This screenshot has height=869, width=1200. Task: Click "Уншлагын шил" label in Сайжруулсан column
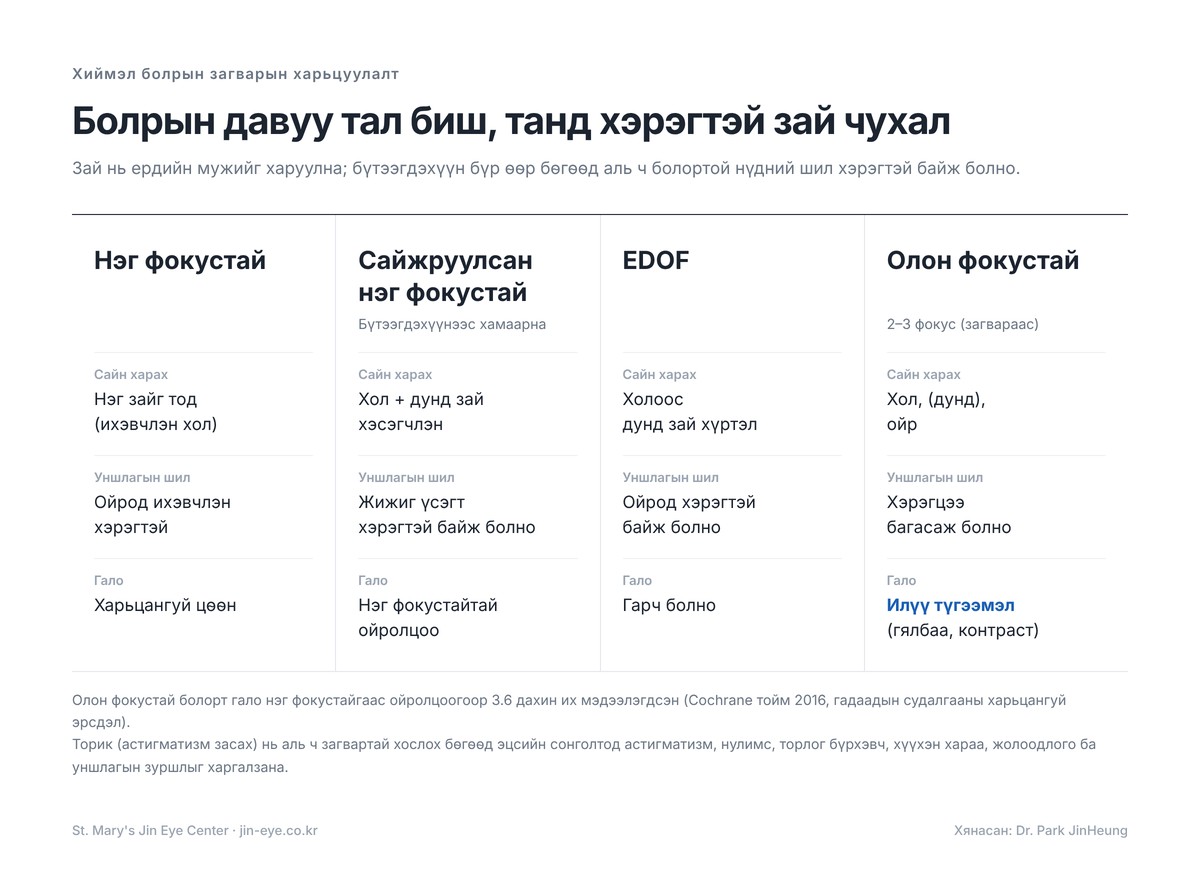(x=406, y=477)
